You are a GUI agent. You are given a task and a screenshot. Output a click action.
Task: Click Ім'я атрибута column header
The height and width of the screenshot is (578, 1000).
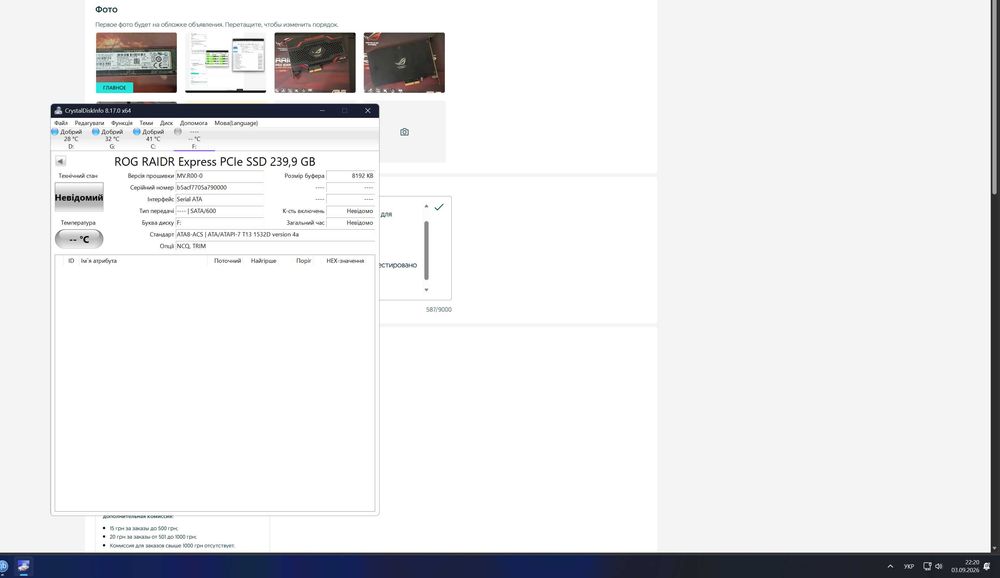point(99,261)
